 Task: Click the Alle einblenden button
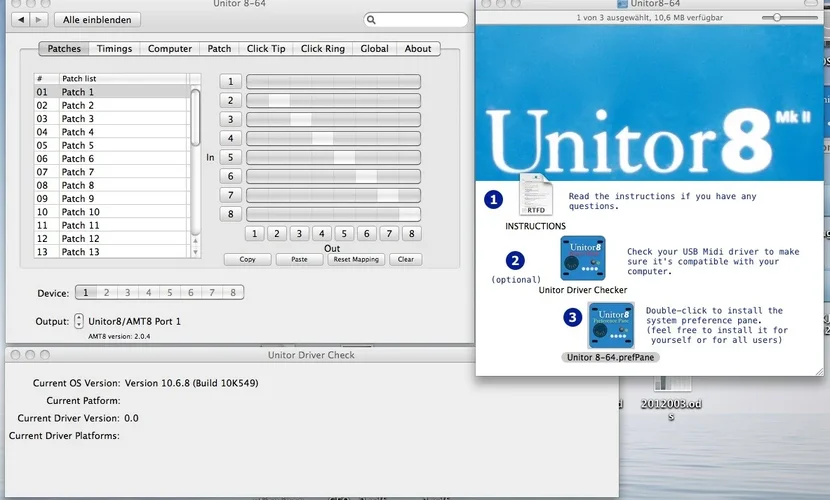(x=96, y=19)
